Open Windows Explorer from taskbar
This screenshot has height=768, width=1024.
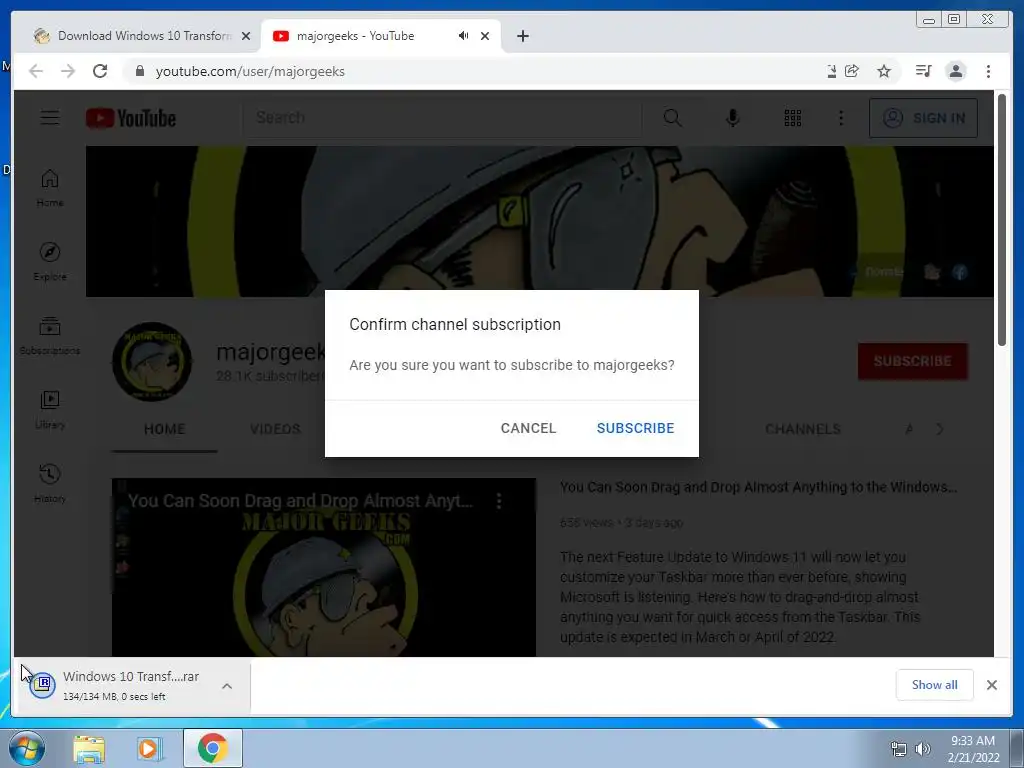click(x=89, y=748)
